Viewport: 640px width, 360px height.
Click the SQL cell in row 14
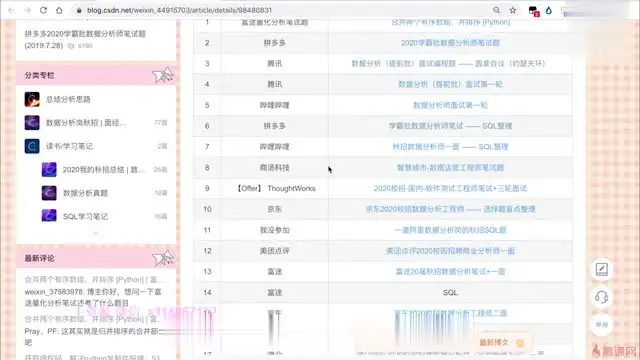pyautogui.click(x=450, y=293)
